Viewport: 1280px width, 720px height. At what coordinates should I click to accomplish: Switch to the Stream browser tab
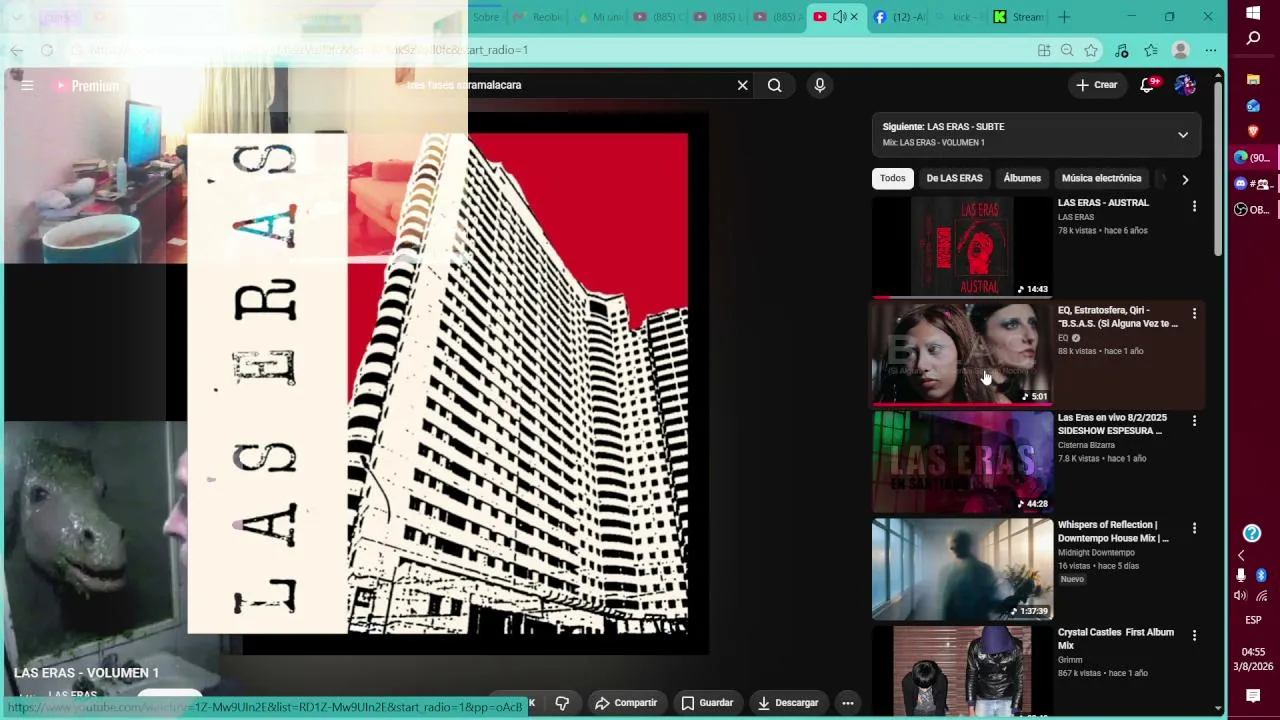tap(1019, 17)
